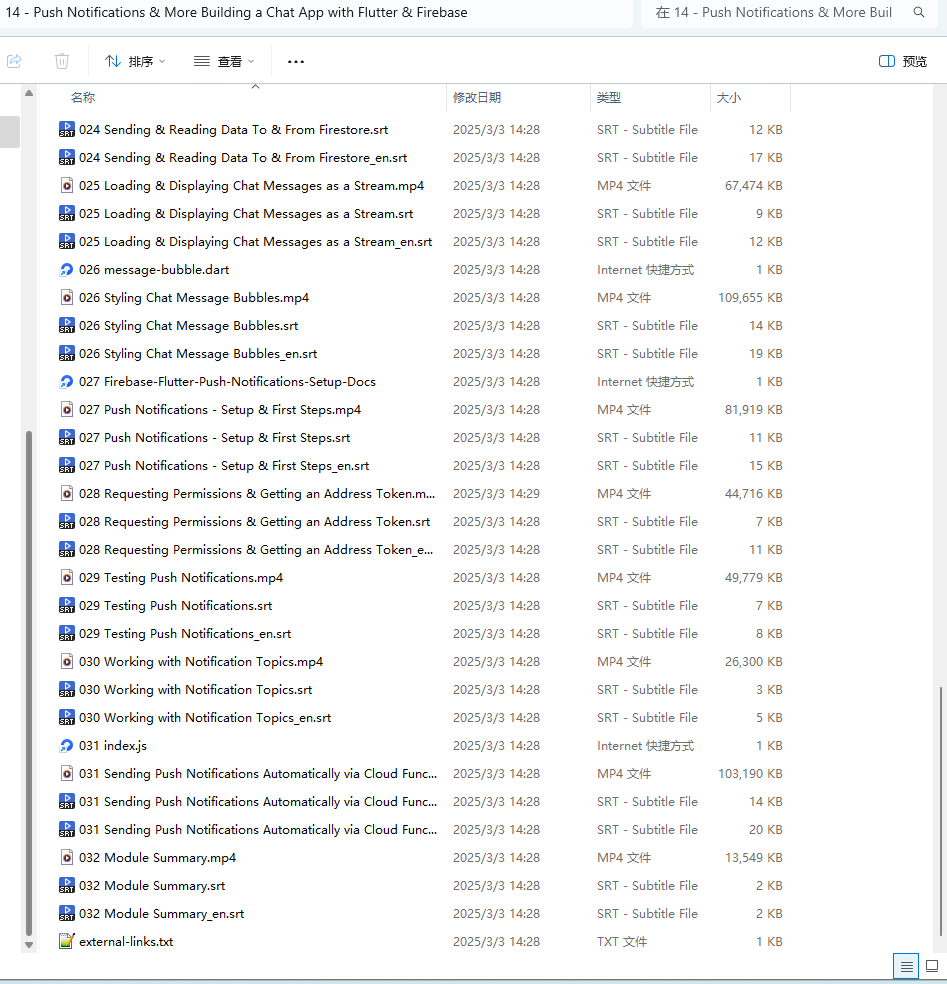Select 028 Requesting Permissions & Getting an Address Token.srt
Screen dimensions: 947x984
[254, 522]
